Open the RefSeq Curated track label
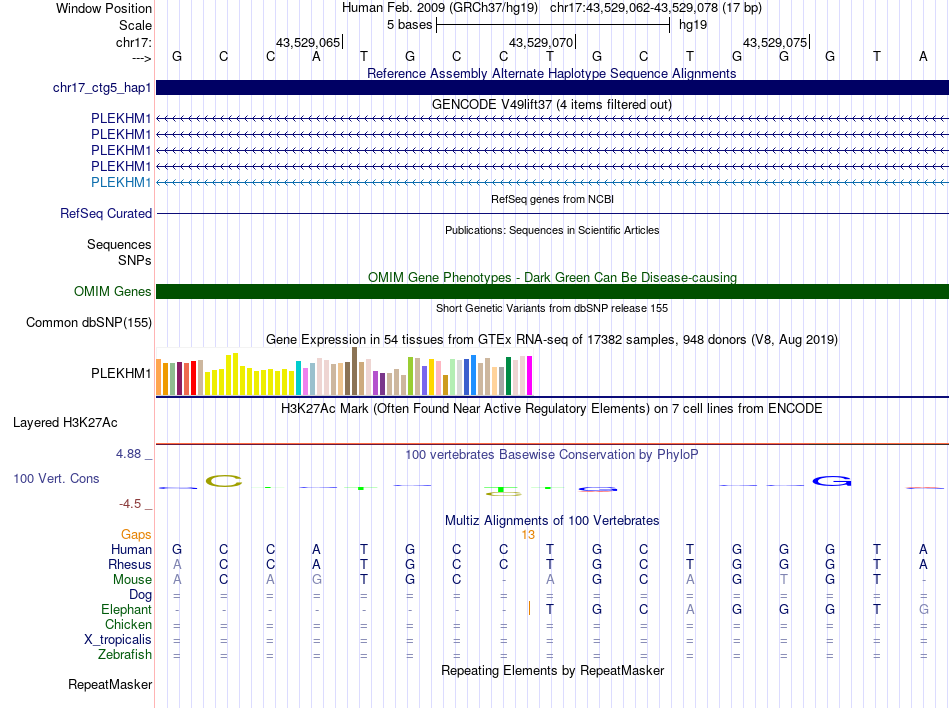This screenshot has height=708, width=950. [106, 213]
